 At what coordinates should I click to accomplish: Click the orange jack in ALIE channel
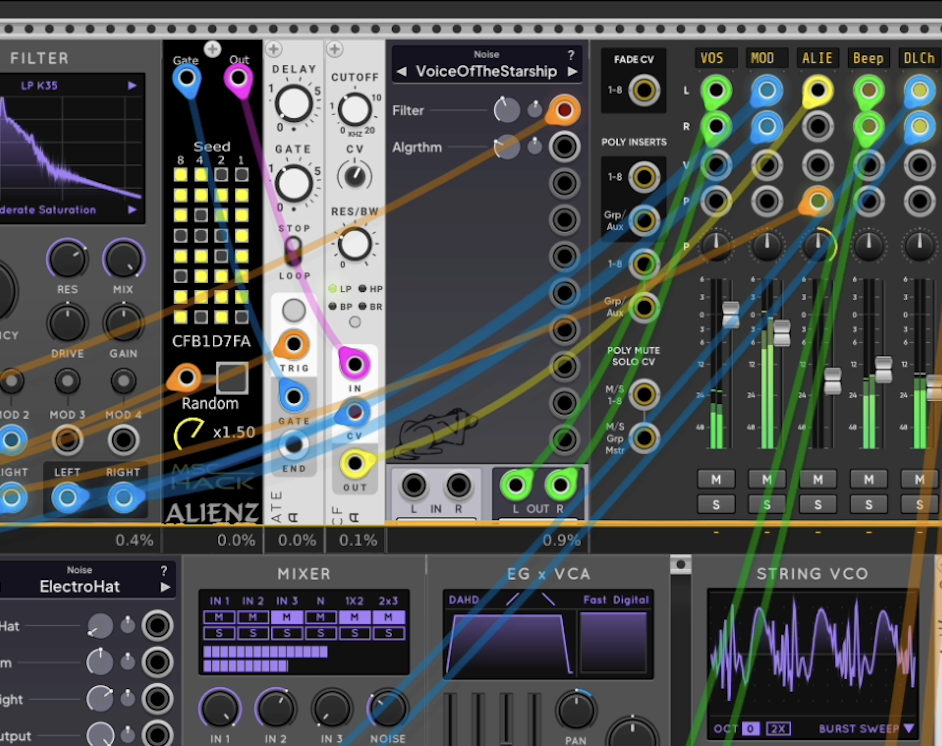point(817,201)
